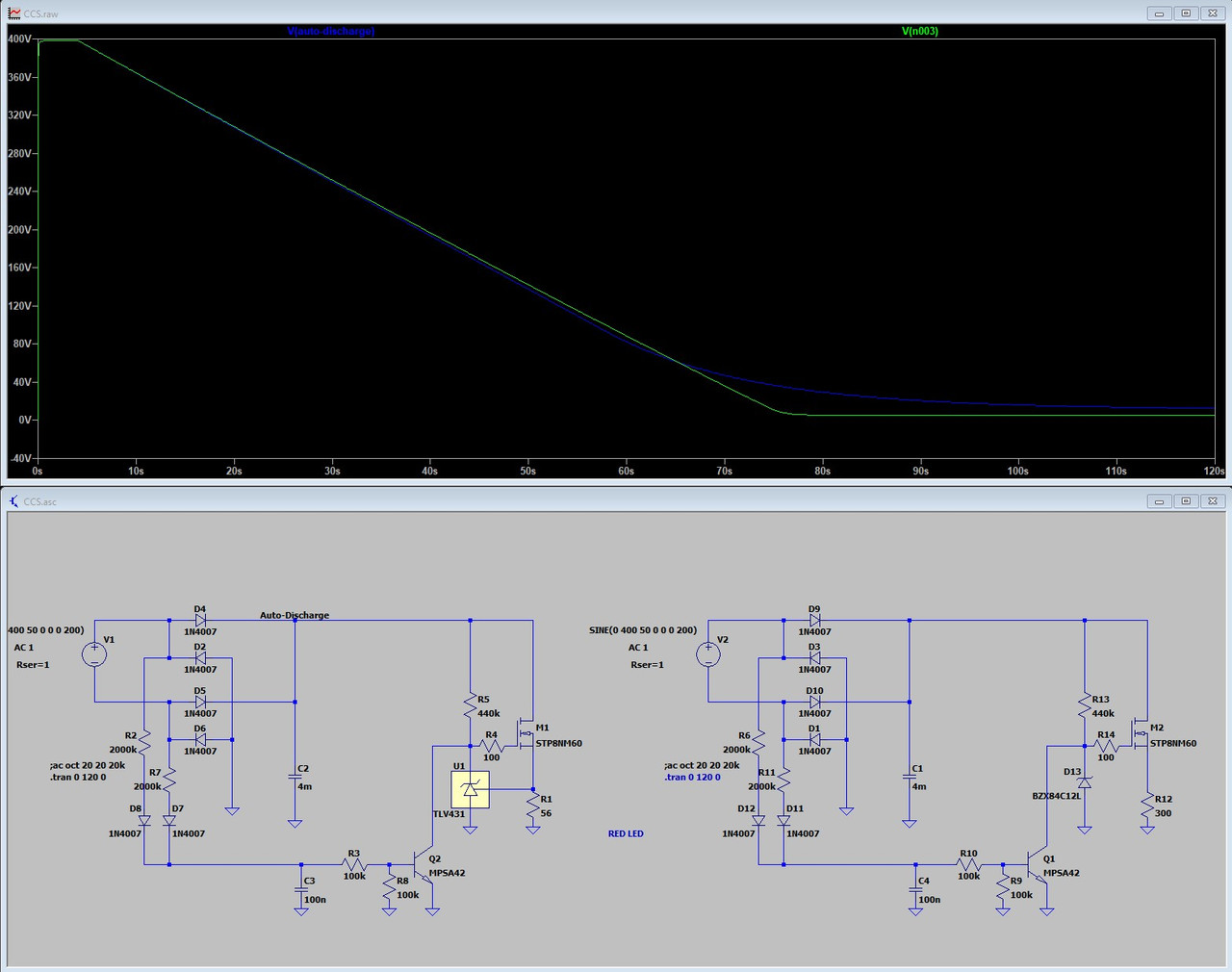This screenshot has width=1232, height=972.
Task: Click the R3 100k resistor symbol
Action: (354, 864)
